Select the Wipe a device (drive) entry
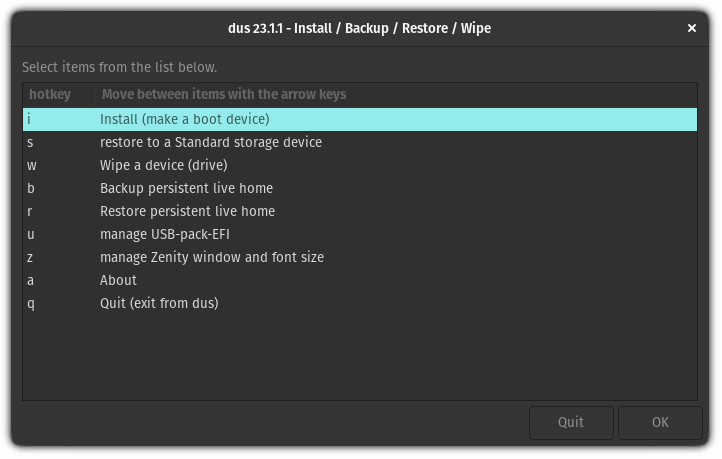 (x=164, y=165)
